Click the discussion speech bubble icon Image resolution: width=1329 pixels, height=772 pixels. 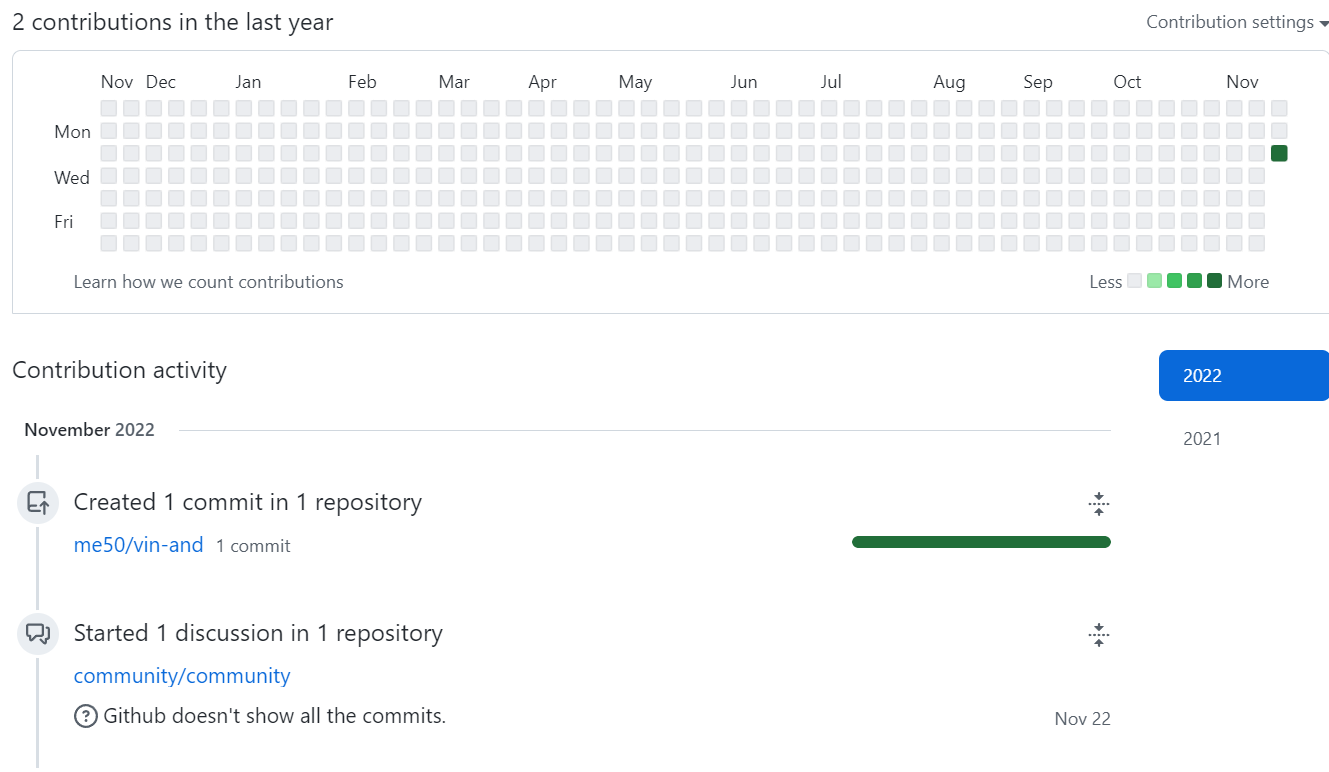point(37,633)
